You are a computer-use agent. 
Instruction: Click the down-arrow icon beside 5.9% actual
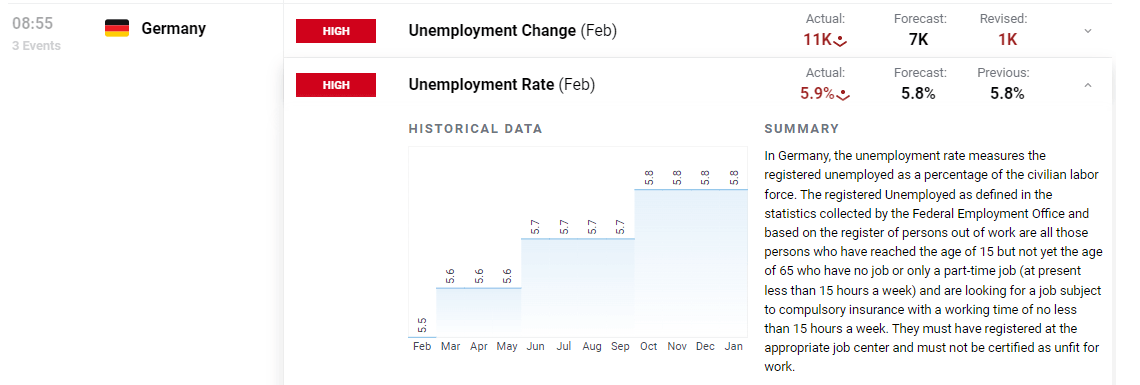point(843,94)
